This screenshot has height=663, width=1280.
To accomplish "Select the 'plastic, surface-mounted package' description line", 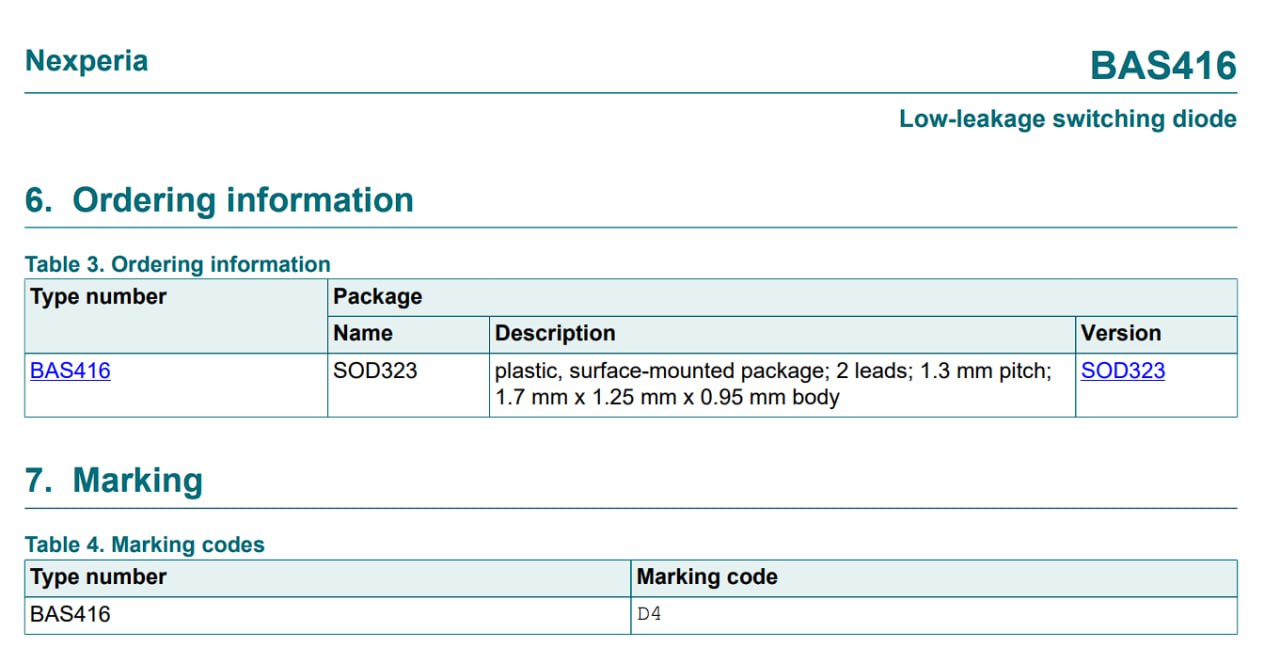I will click(x=773, y=371).
